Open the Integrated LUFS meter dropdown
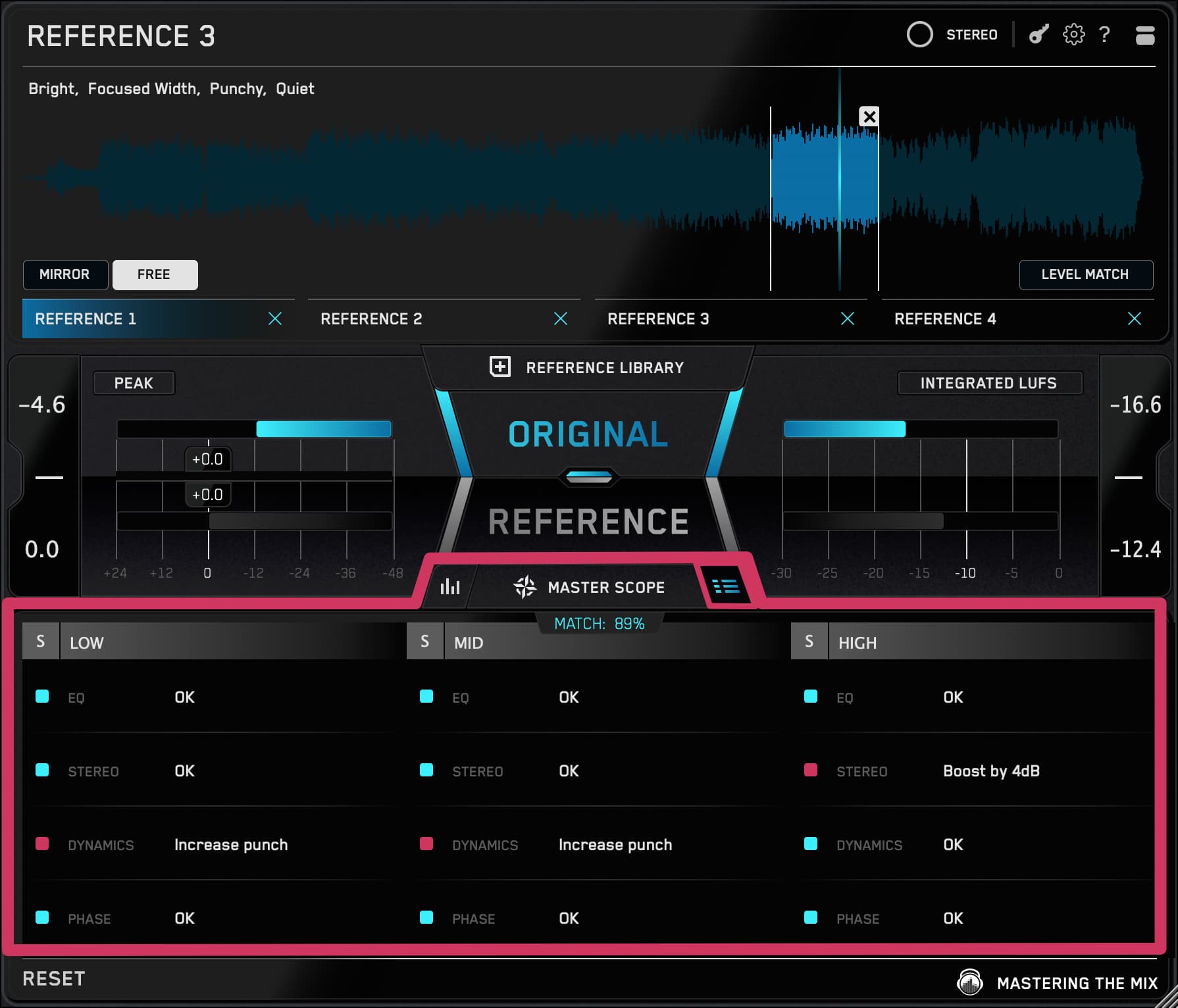The height and width of the screenshot is (1008, 1178). click(x=988, y=383)
